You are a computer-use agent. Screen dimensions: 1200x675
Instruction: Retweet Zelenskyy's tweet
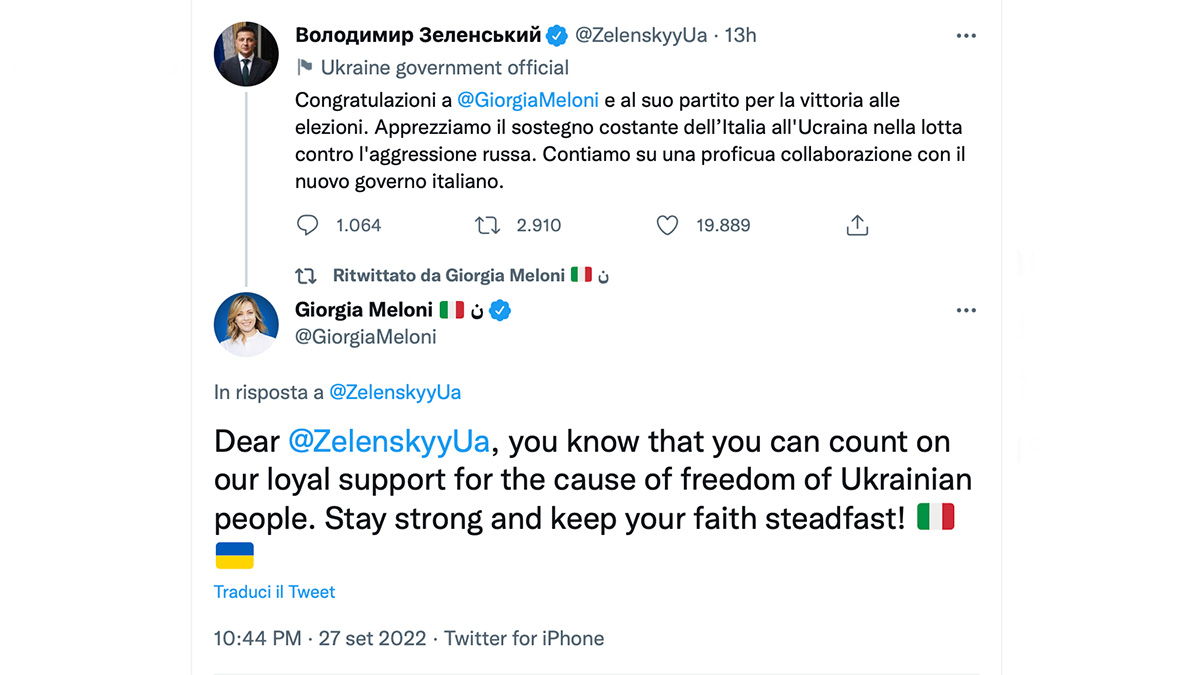487,225
